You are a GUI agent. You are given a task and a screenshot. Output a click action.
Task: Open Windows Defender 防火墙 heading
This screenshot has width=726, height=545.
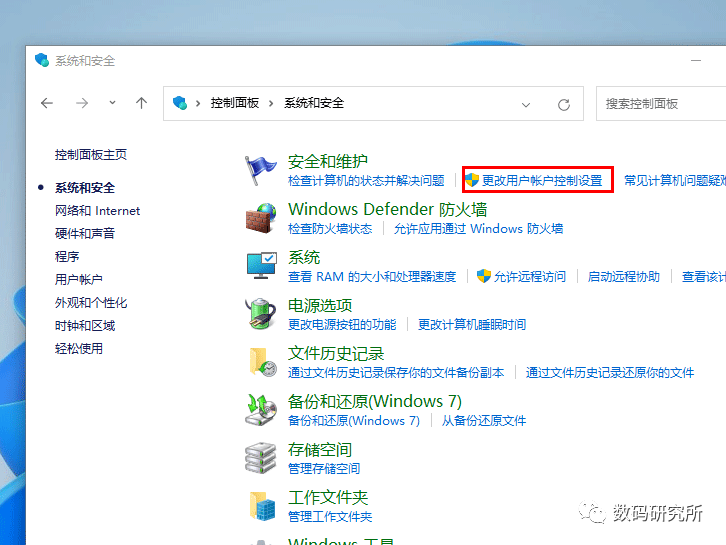(387, 209)
